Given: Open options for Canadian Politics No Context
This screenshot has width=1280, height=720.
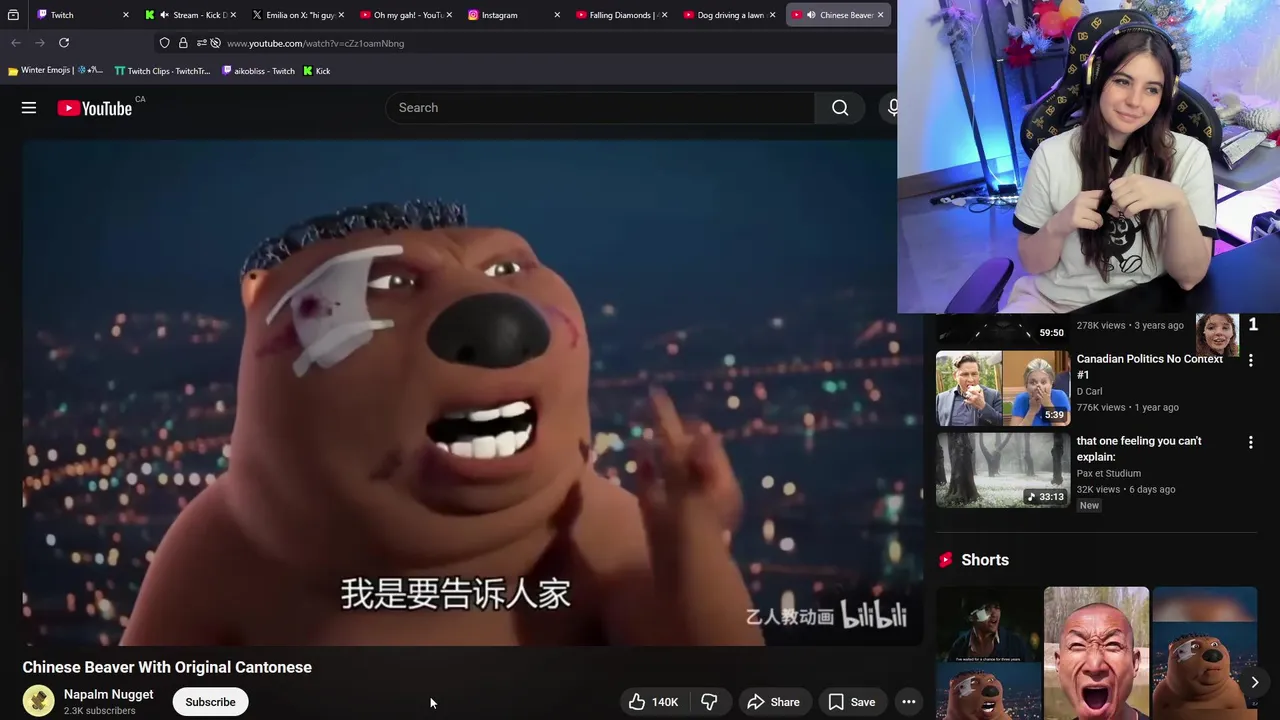Looking at the screenshot, I should tap(1250, 360).
